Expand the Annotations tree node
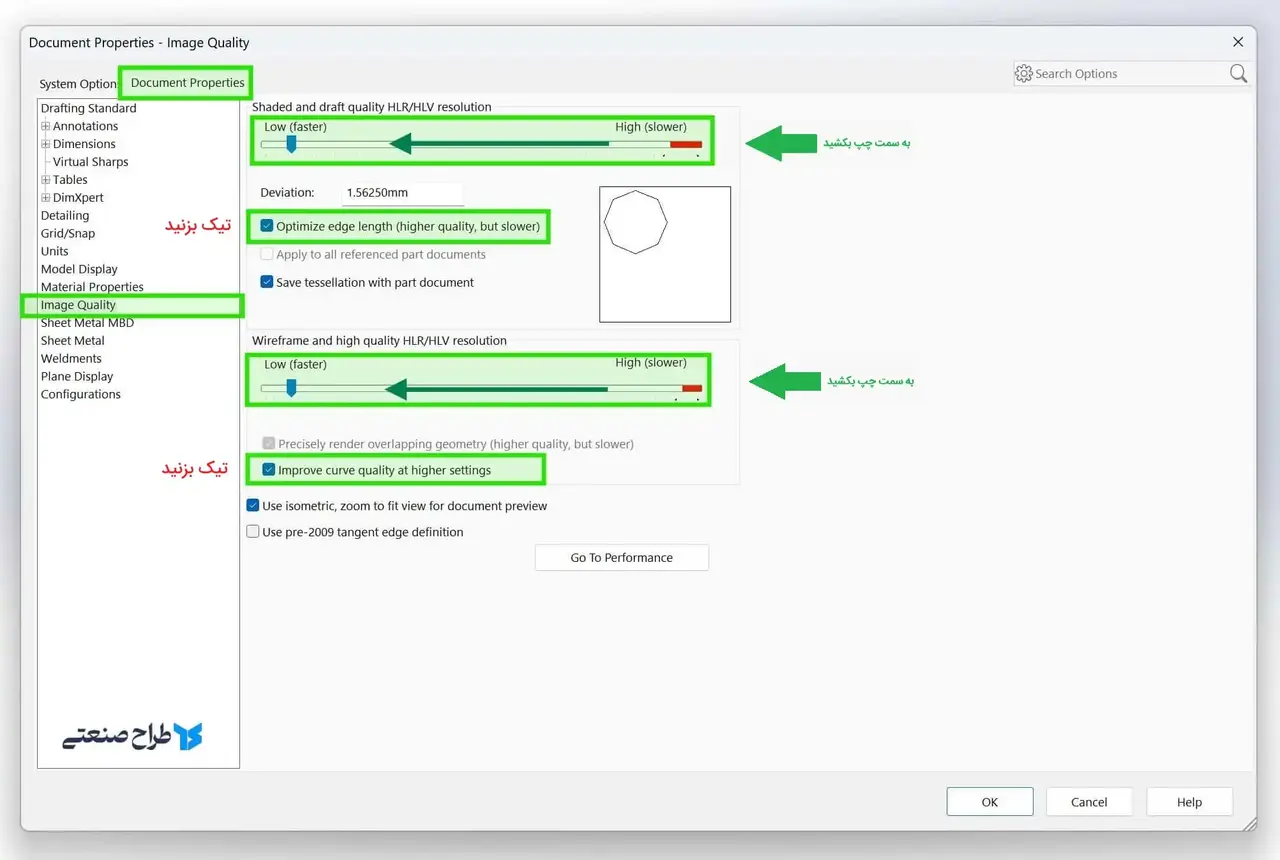The height and width of the screenshot is (860, 1280). (46, 126)
